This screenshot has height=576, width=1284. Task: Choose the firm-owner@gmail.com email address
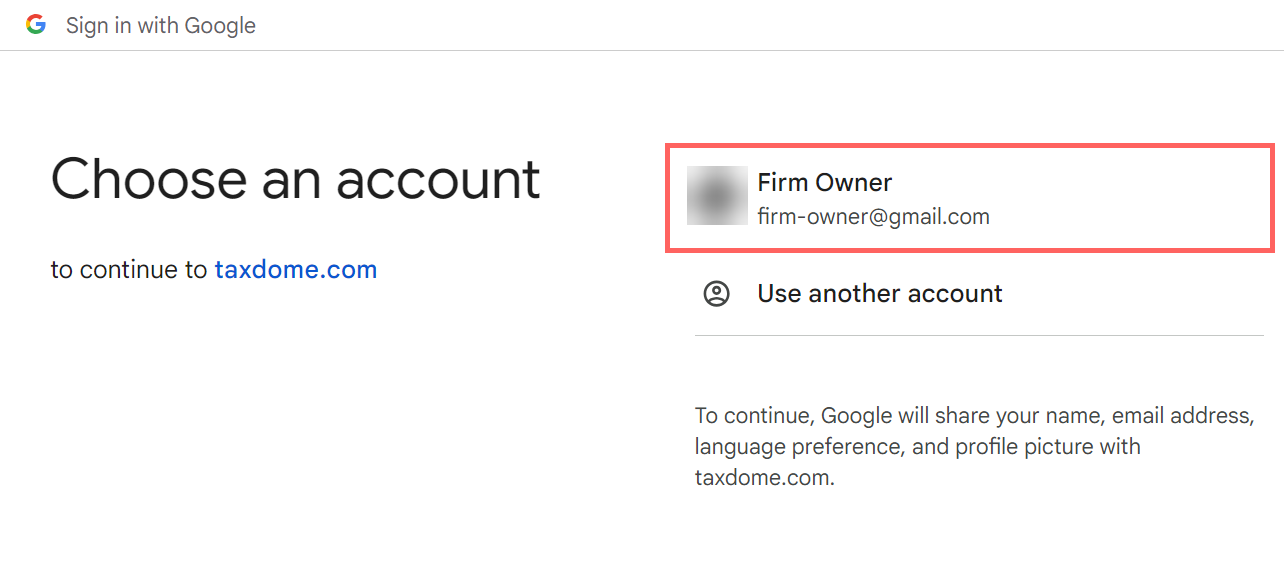click(x=873, y=216)
